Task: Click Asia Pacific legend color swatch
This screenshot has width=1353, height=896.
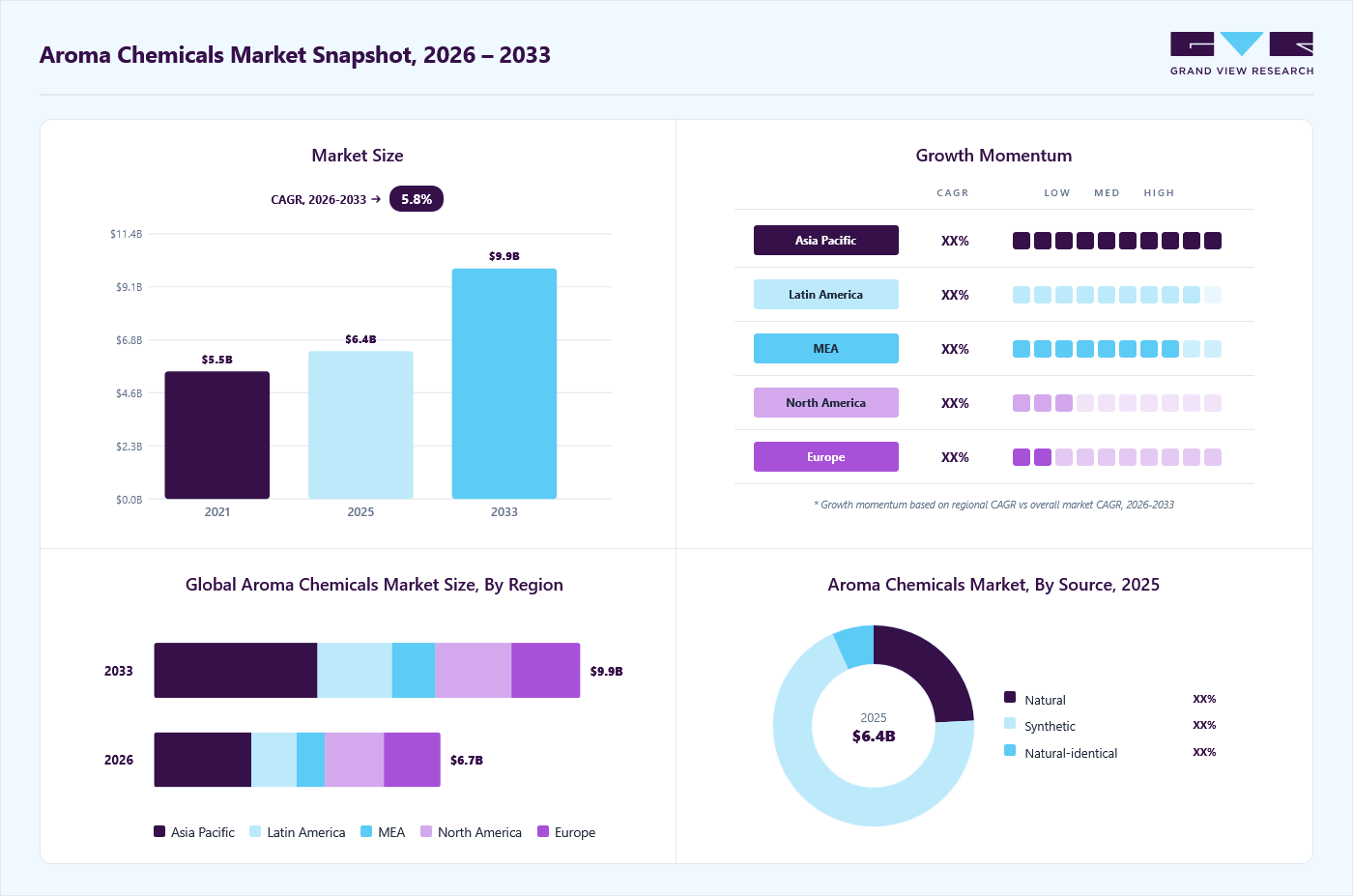Action: [x=159, y=831]
